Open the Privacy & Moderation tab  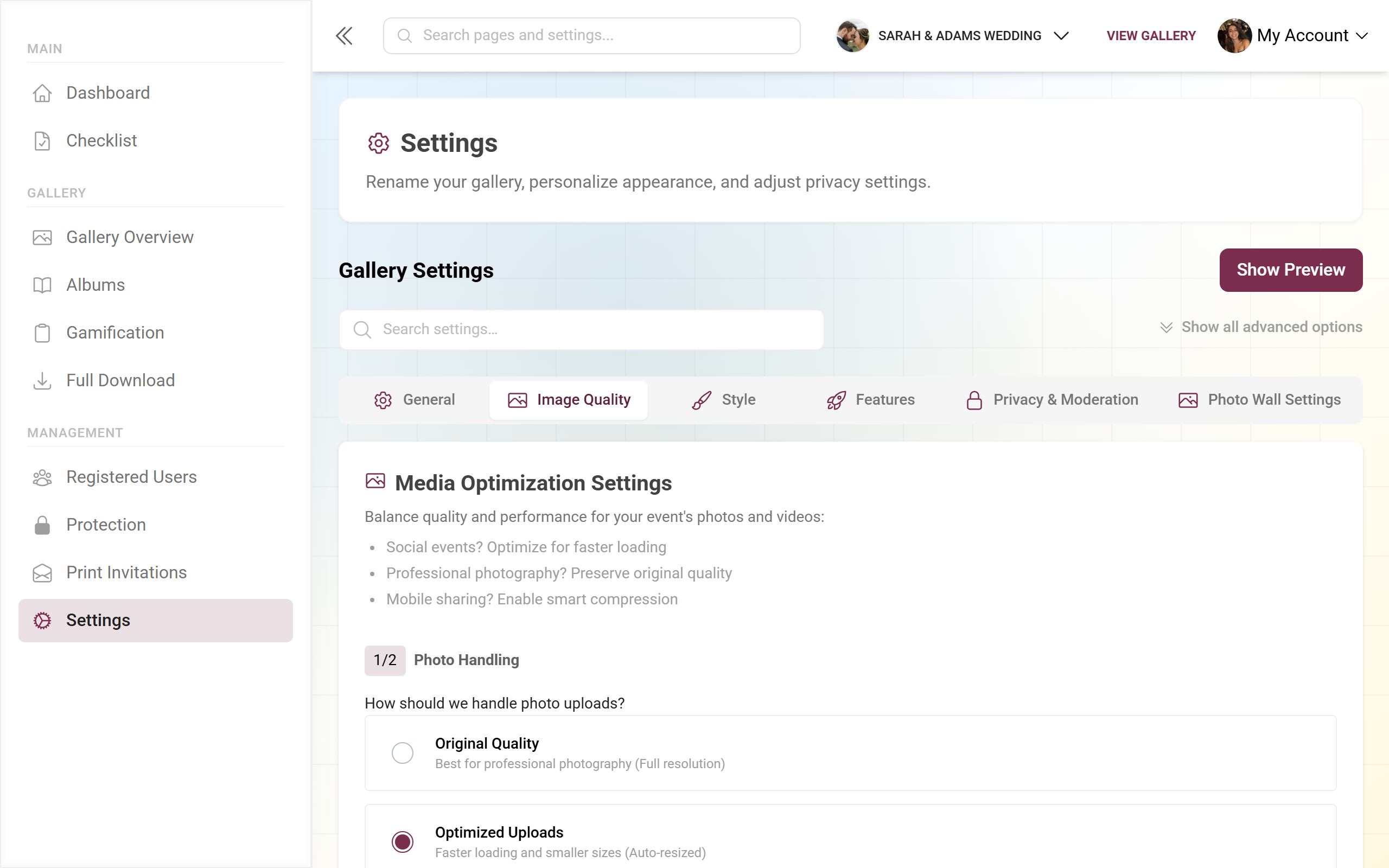coord(1052,400)
